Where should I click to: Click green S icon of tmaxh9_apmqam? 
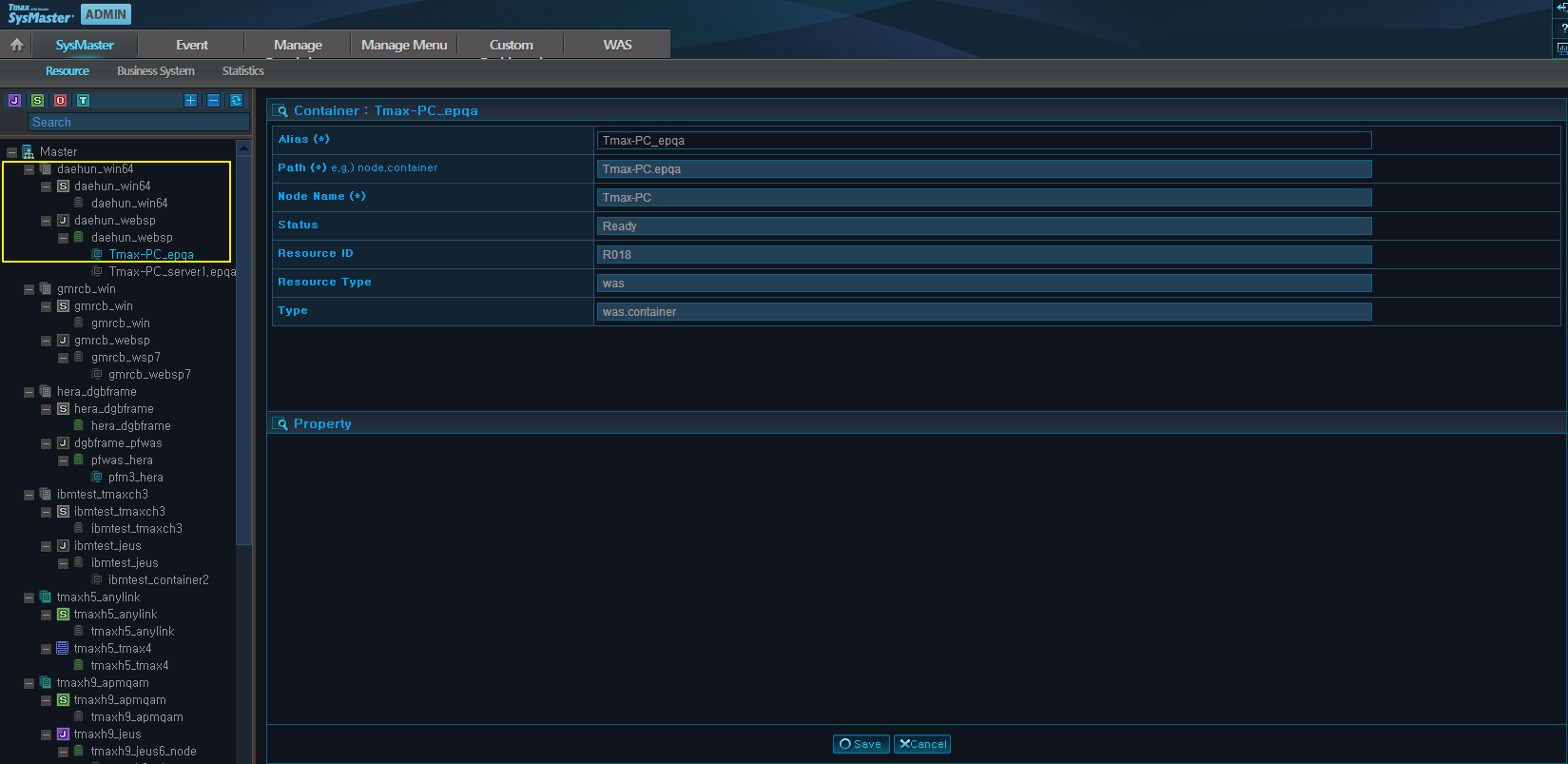[63, 699]
